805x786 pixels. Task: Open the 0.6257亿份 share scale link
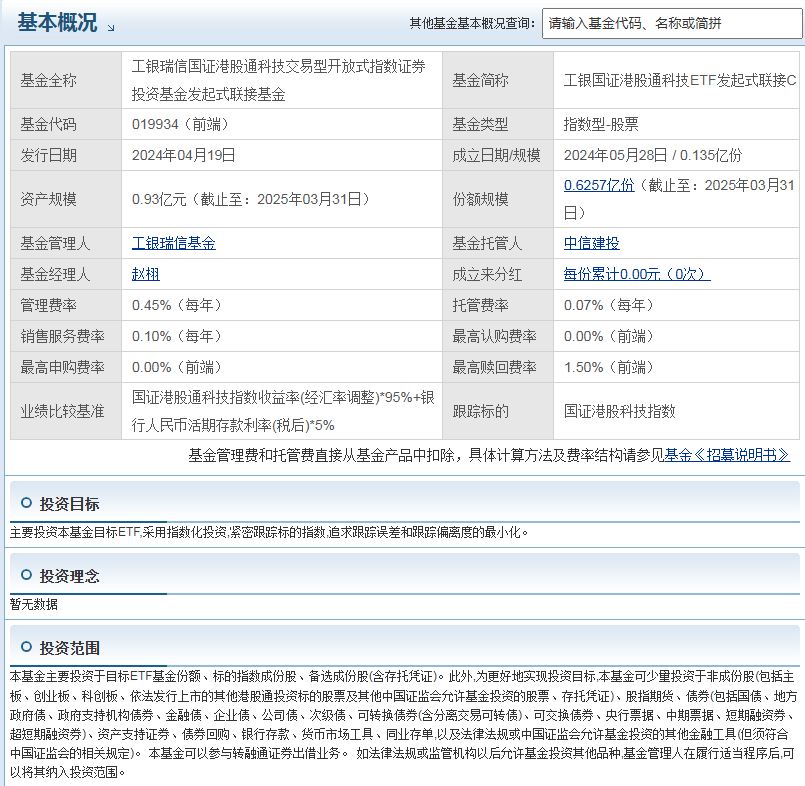click(x=599, y=185)
